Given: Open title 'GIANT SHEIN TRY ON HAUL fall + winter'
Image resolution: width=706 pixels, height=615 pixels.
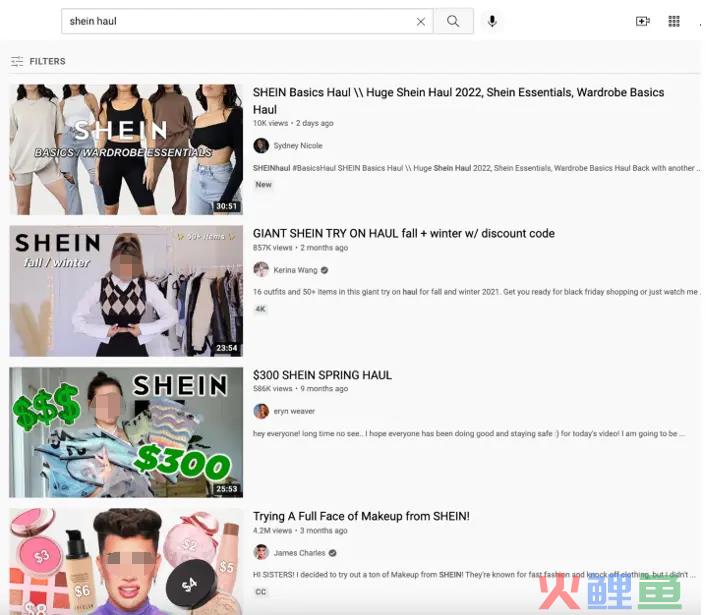Looking at the screenshot, I should click(x=403, y=234).
